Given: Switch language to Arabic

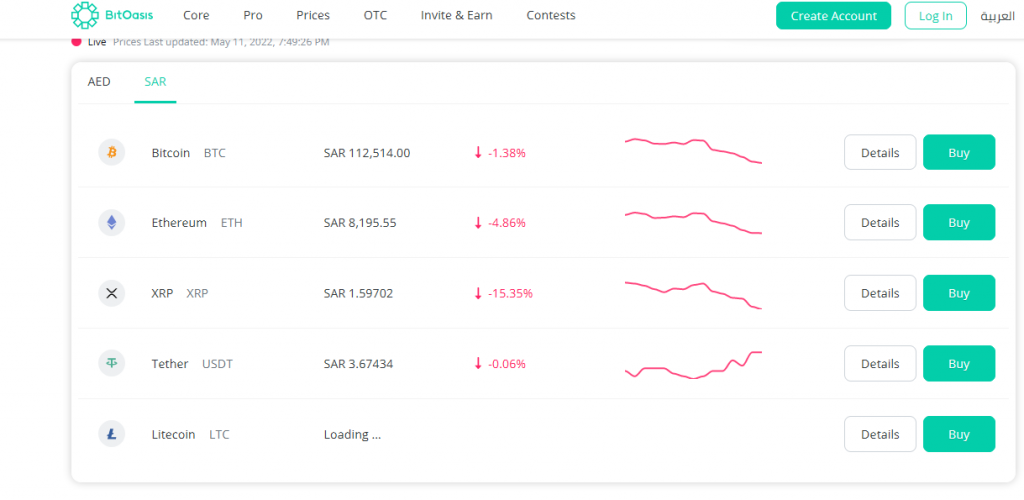Looking at the screenshot, I should [997, 16].
